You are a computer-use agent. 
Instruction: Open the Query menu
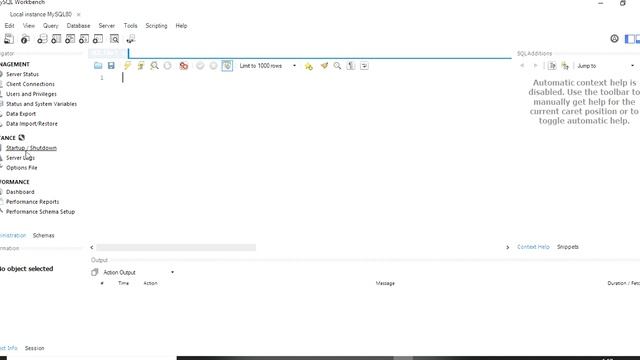[x=51, y=26]
